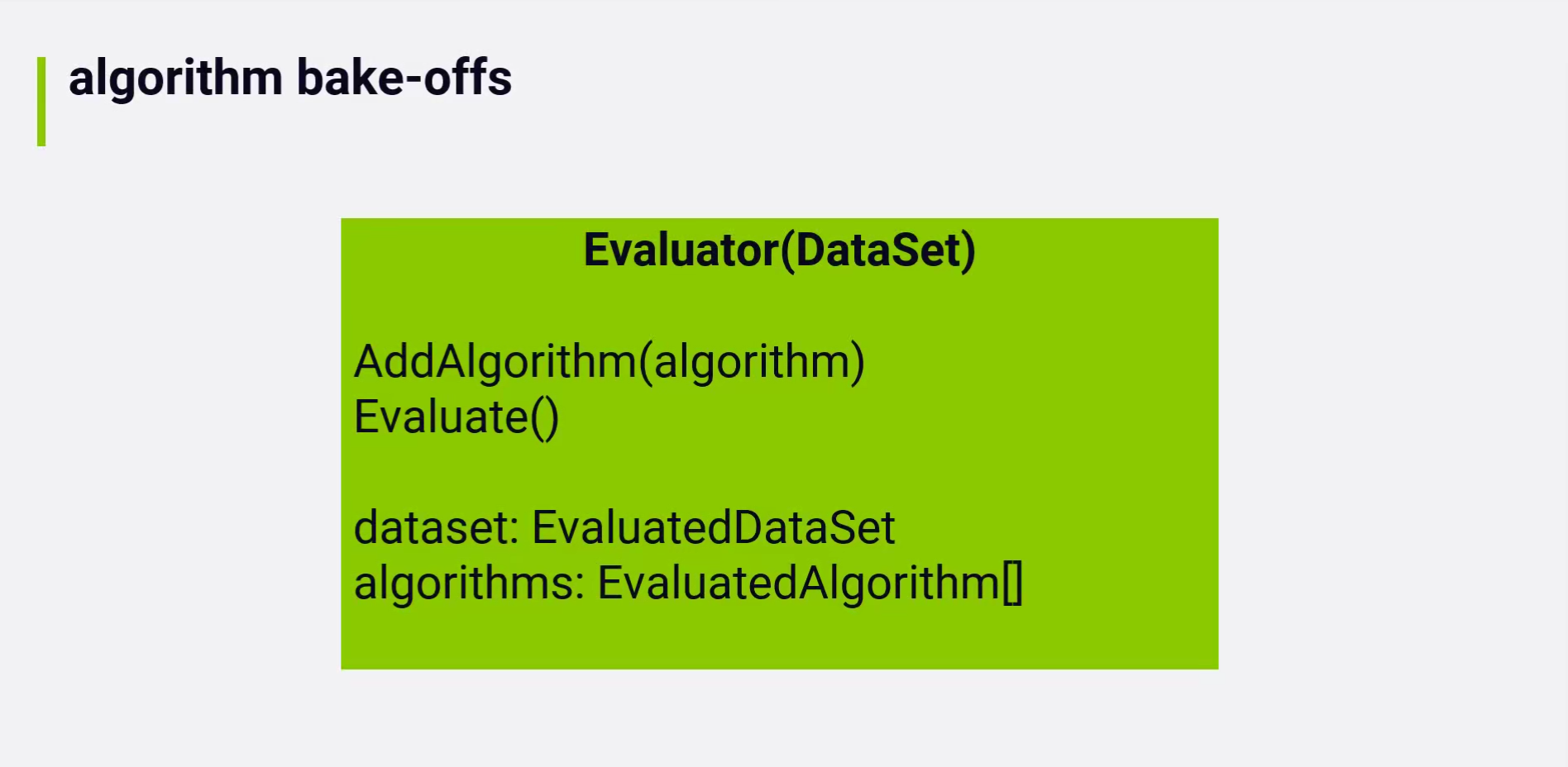Click the empty bottom area of the green box
1568x767 pixels.
click(779, 636)
